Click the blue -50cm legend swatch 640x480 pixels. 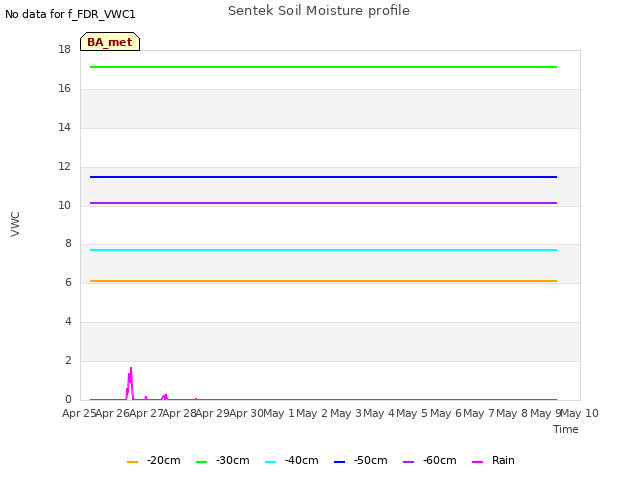click(x=339, y=462)
